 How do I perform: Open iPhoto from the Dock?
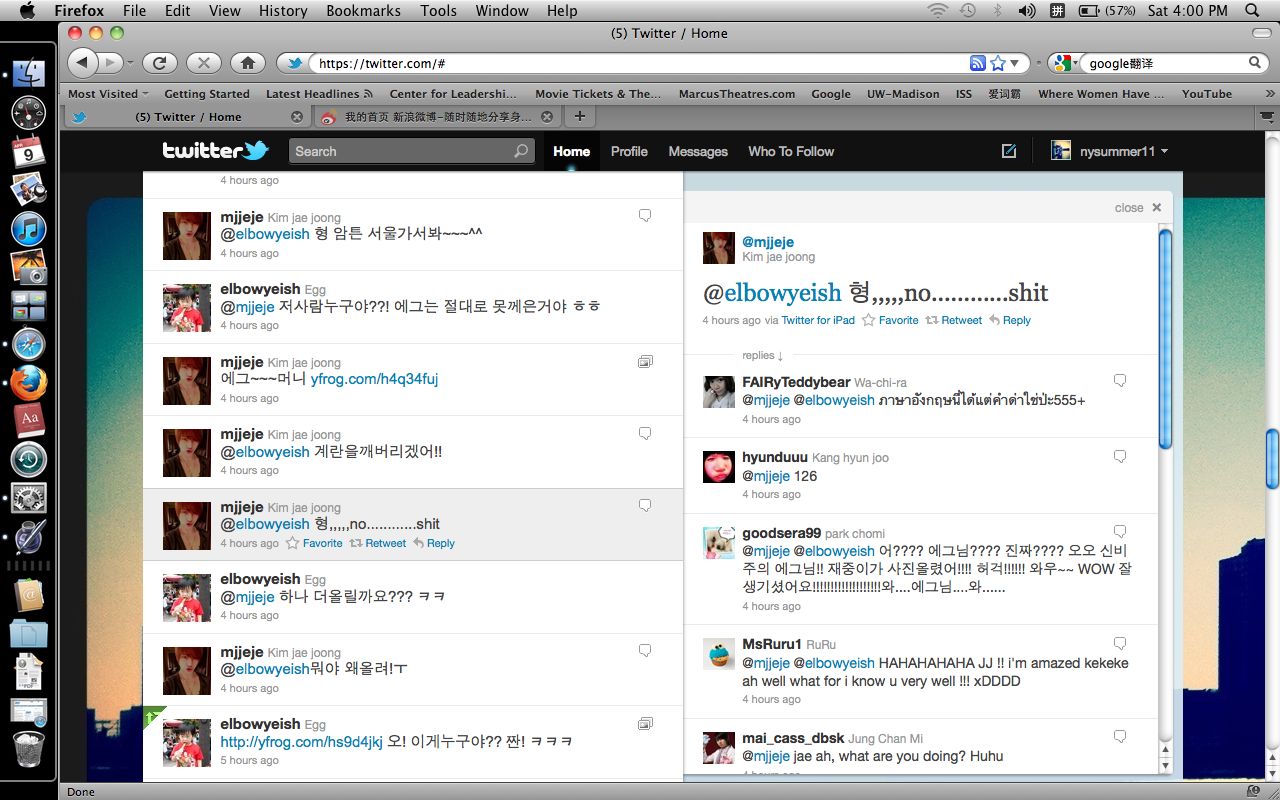click(x=29, y=267)
